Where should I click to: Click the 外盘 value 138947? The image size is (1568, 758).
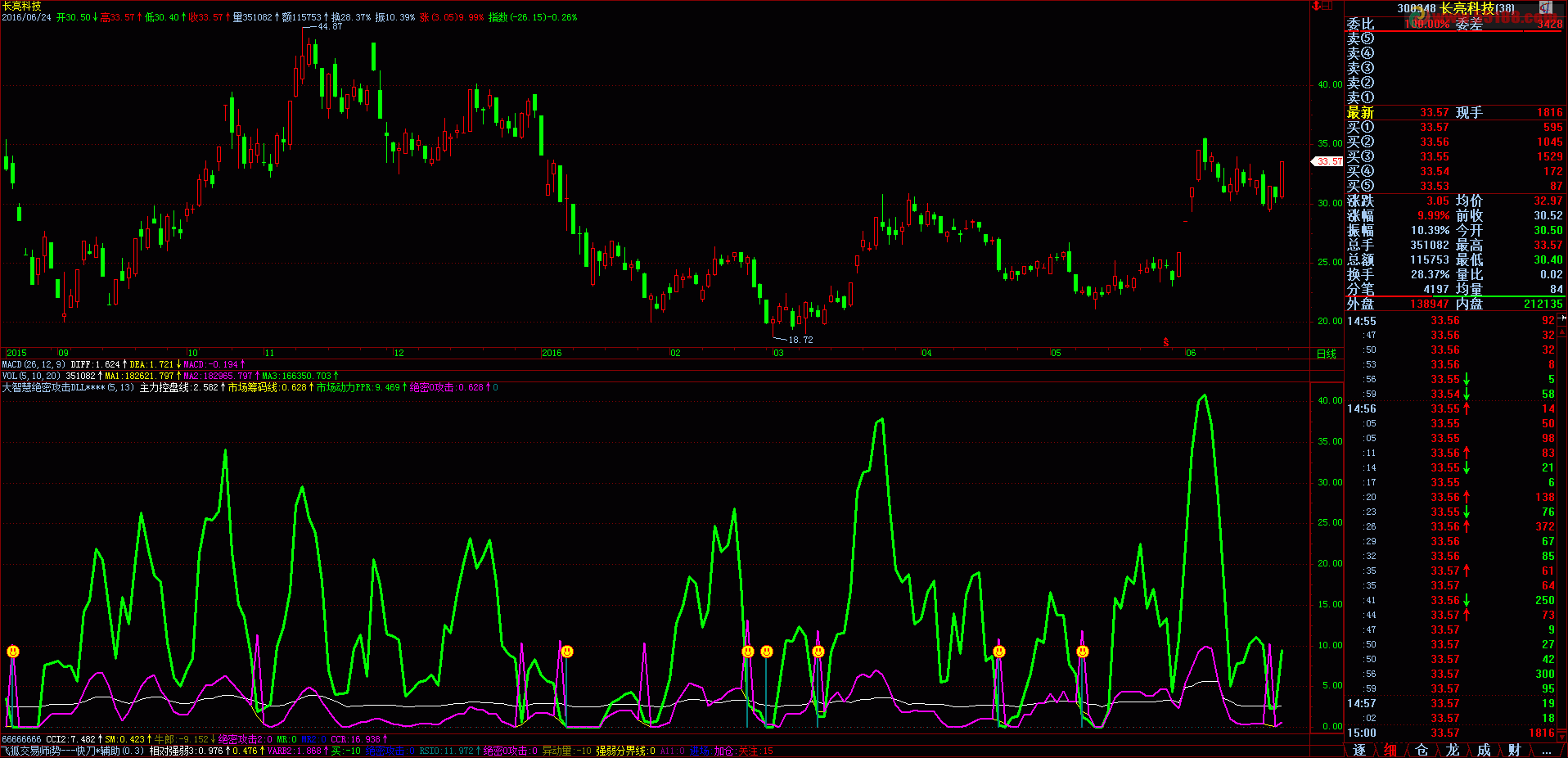[x=1430, y=304]
